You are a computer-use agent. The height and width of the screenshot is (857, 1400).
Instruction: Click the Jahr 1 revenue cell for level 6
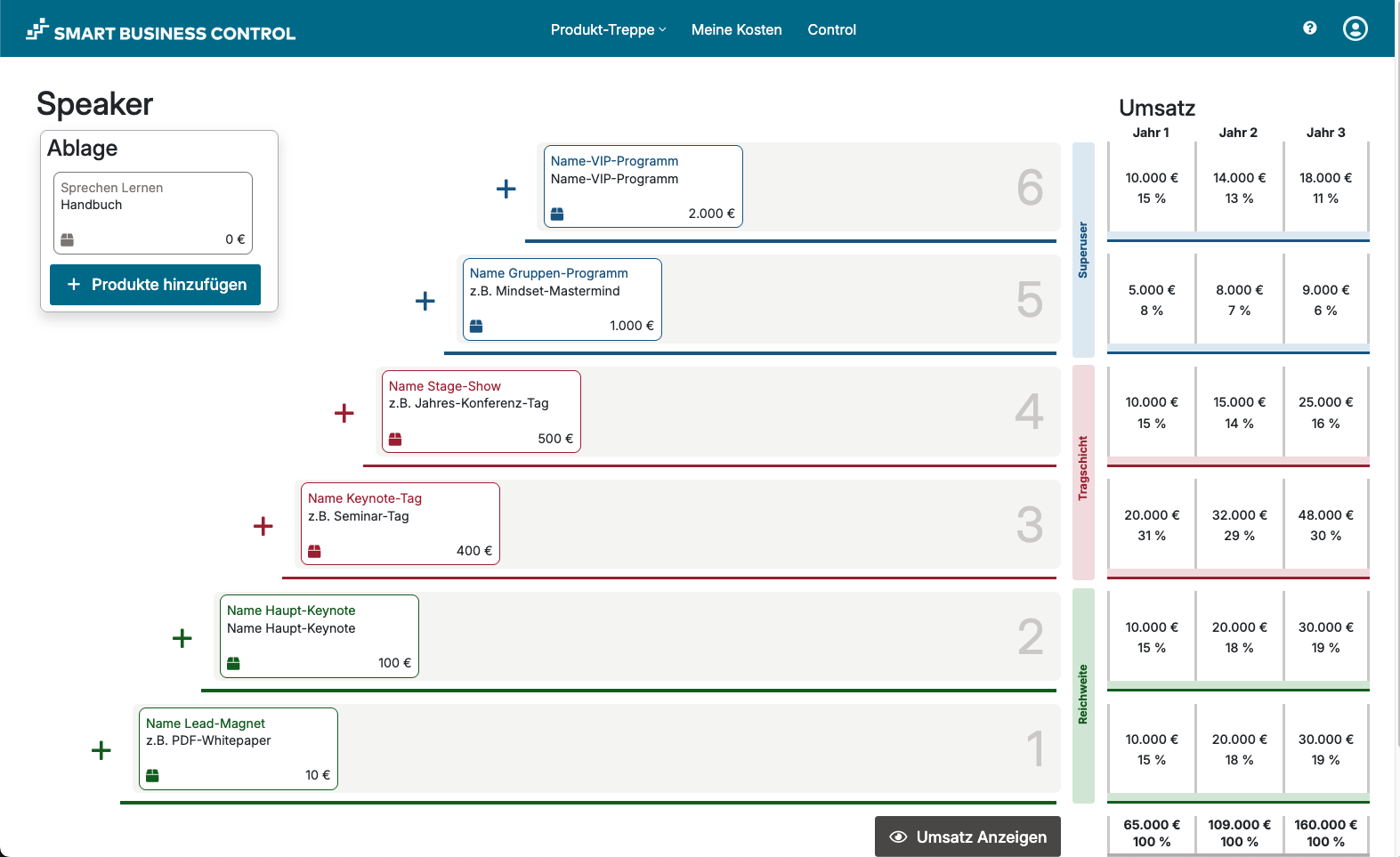[1151, 188]
